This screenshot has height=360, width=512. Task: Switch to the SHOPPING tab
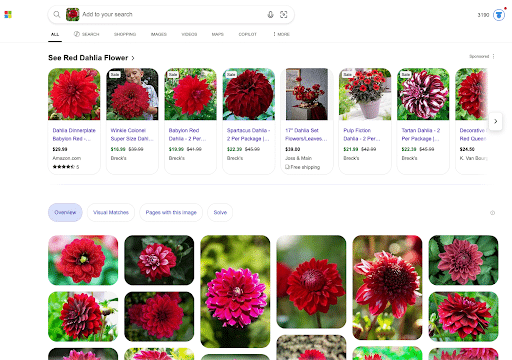point(125,34)
